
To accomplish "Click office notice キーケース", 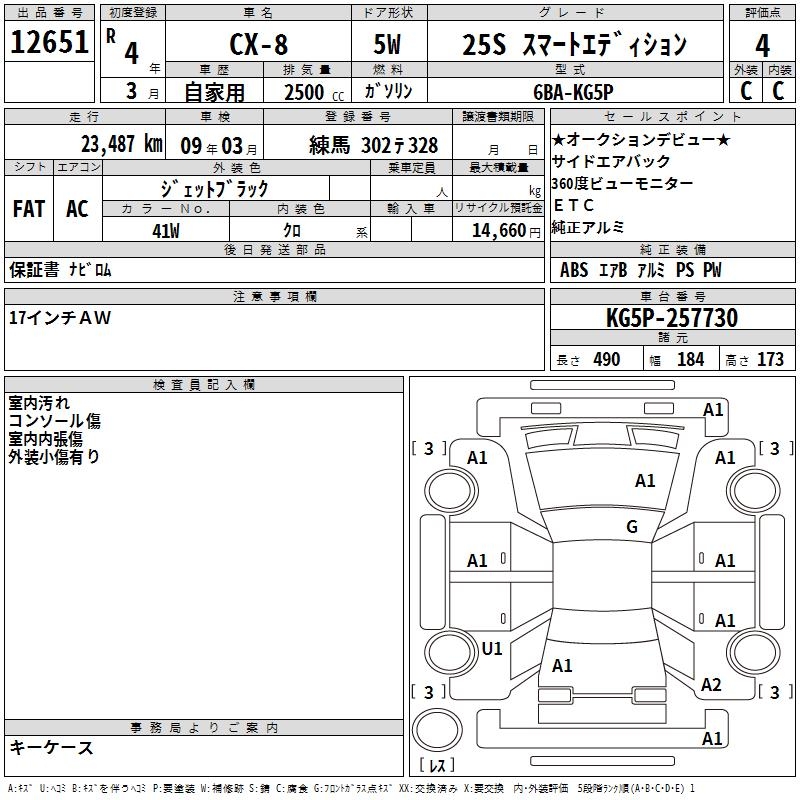I will point(52,747).
